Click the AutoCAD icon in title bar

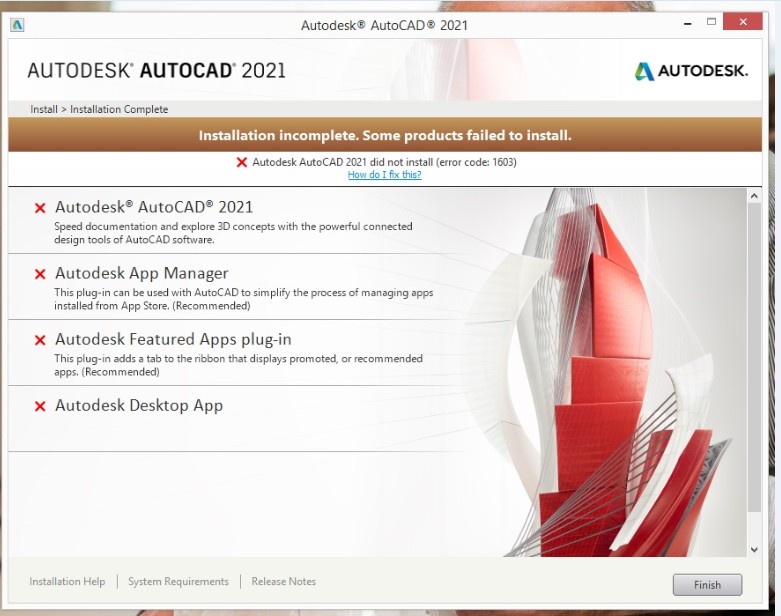point(17,24)
